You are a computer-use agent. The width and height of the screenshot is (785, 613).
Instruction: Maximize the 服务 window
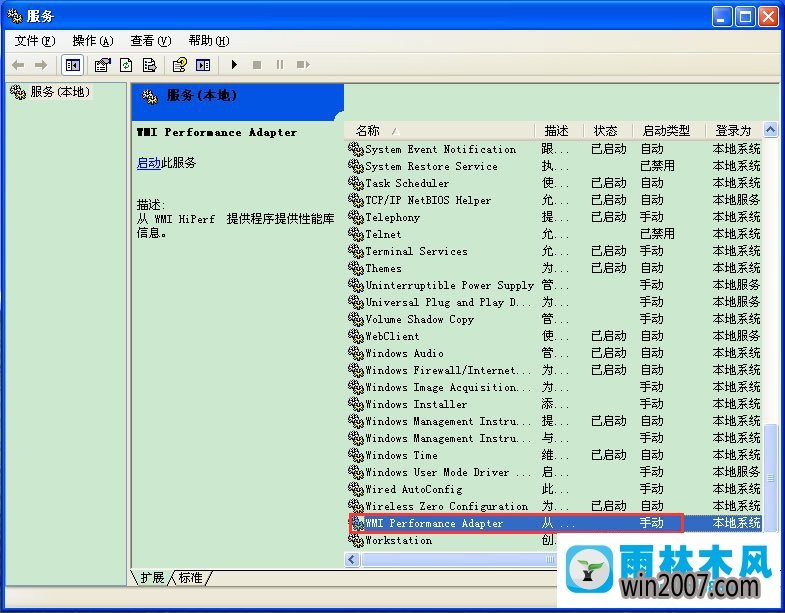click(745, 17)
